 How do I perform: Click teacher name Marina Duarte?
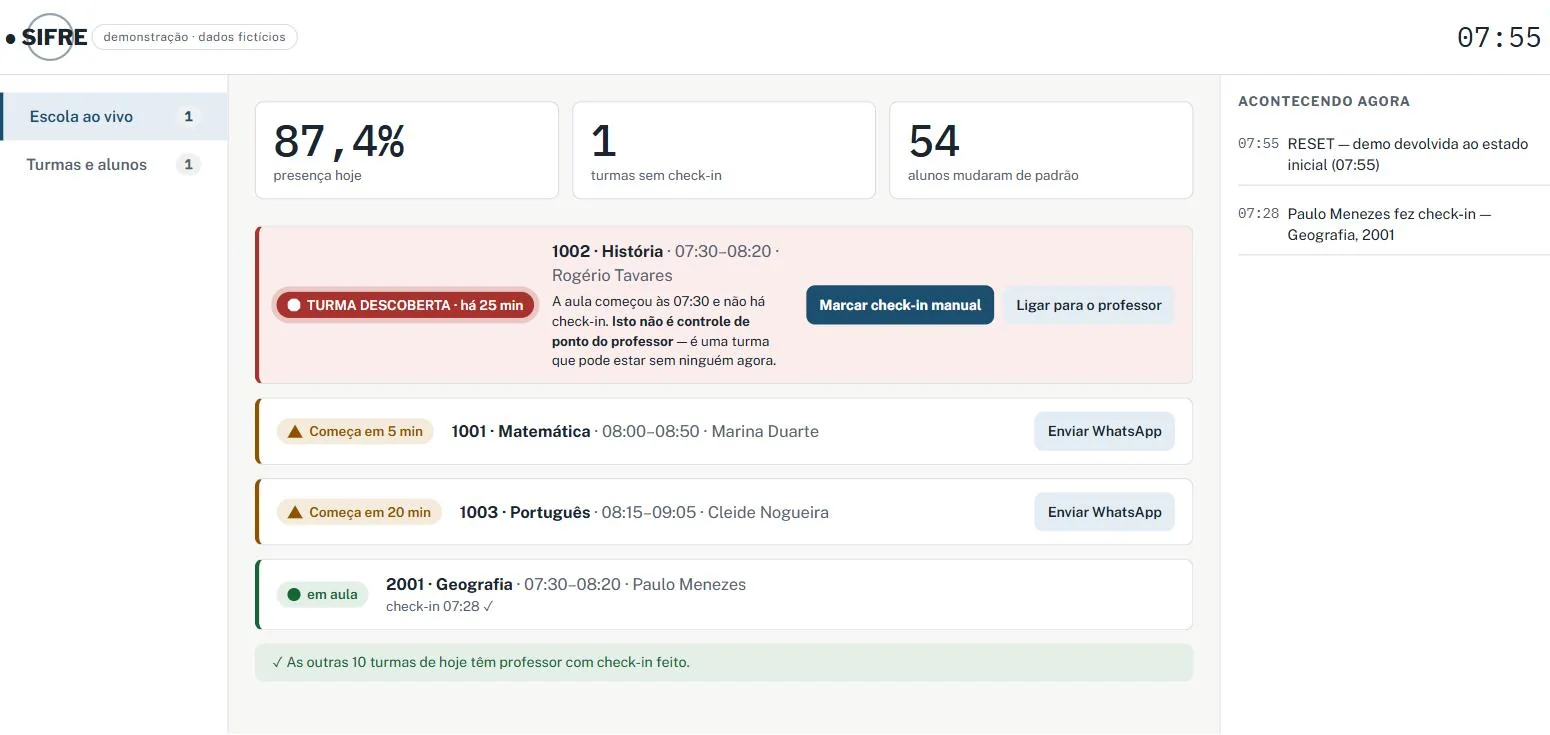pyautogui.click(x=765, y=432)
